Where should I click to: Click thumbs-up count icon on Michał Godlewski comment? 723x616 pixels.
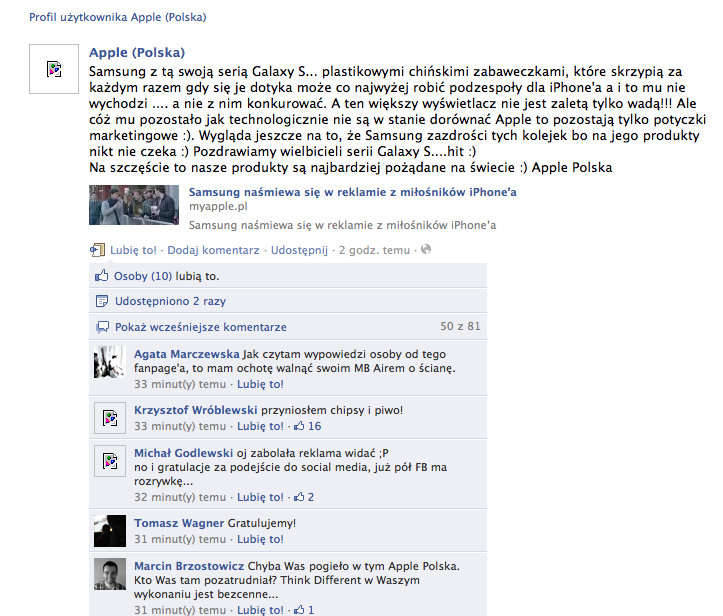click(299, 497)
